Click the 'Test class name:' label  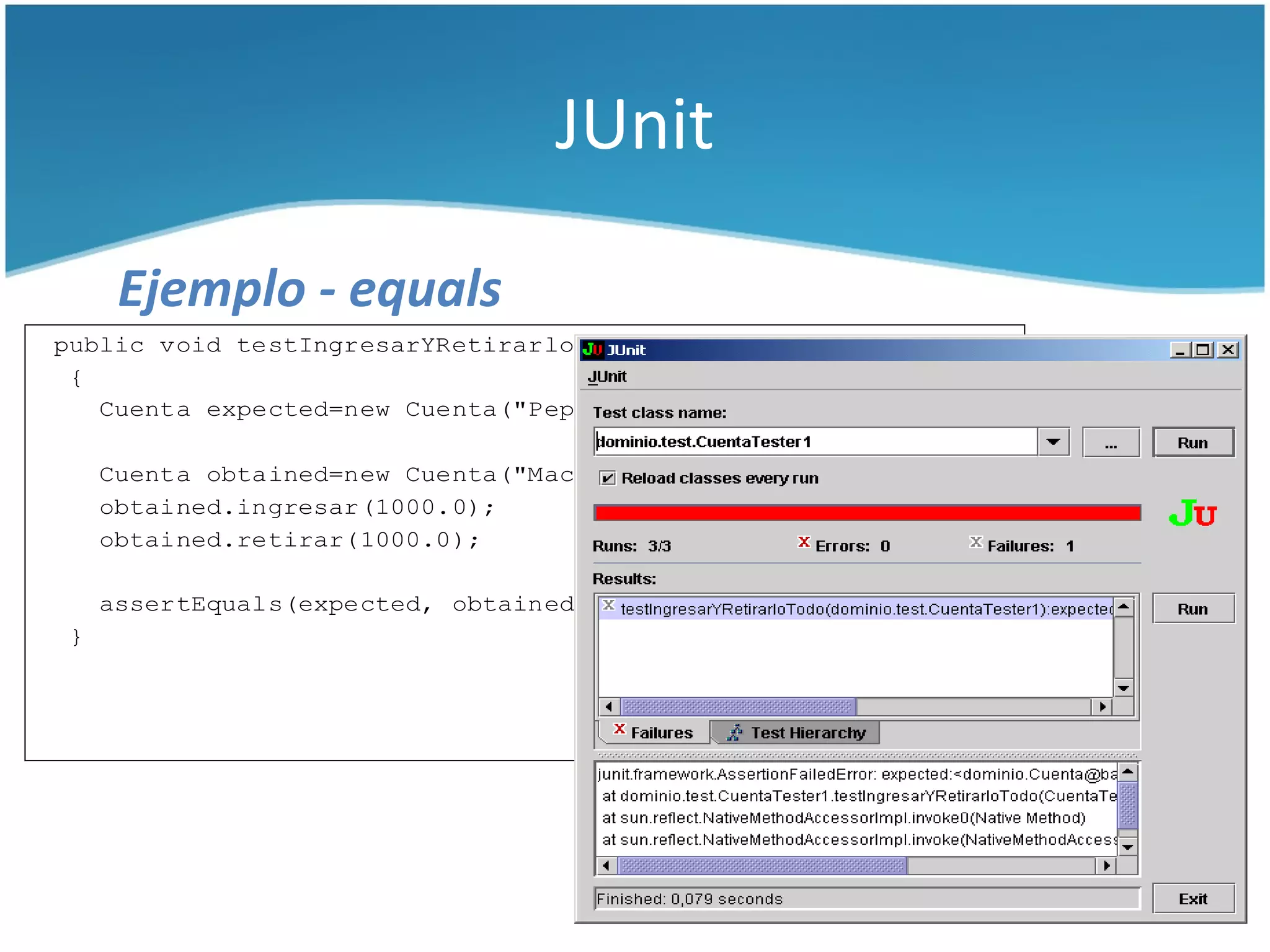(x=659, y=413)
